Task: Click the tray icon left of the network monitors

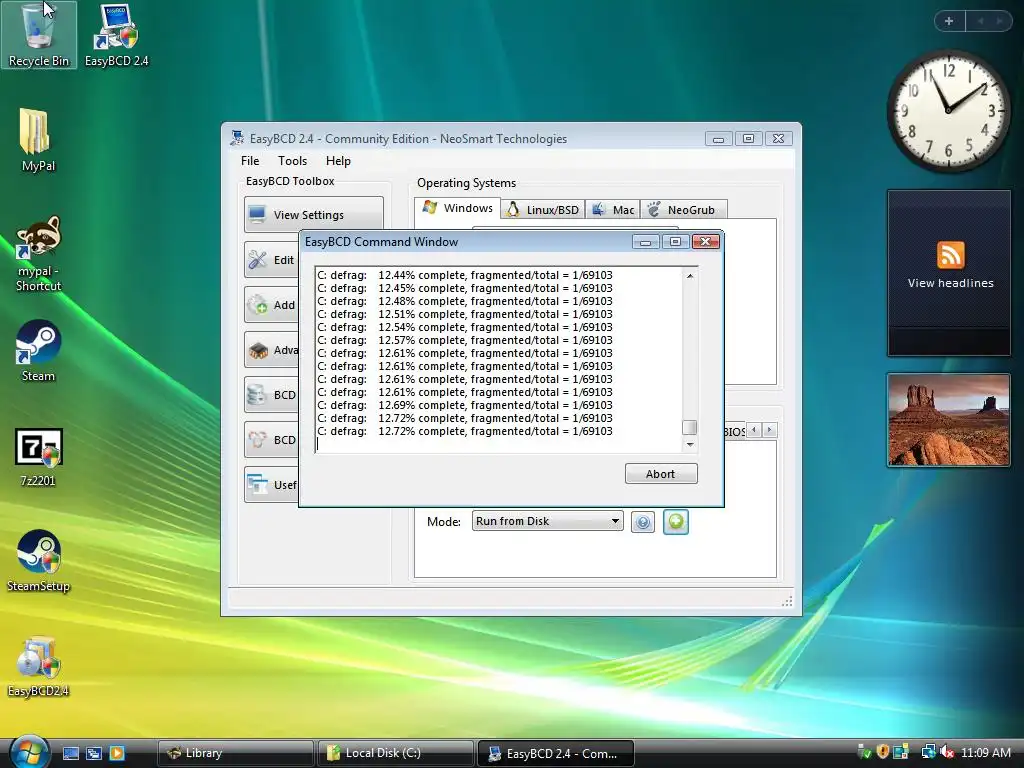Action: pyautogui.click(x=901, y=752)
